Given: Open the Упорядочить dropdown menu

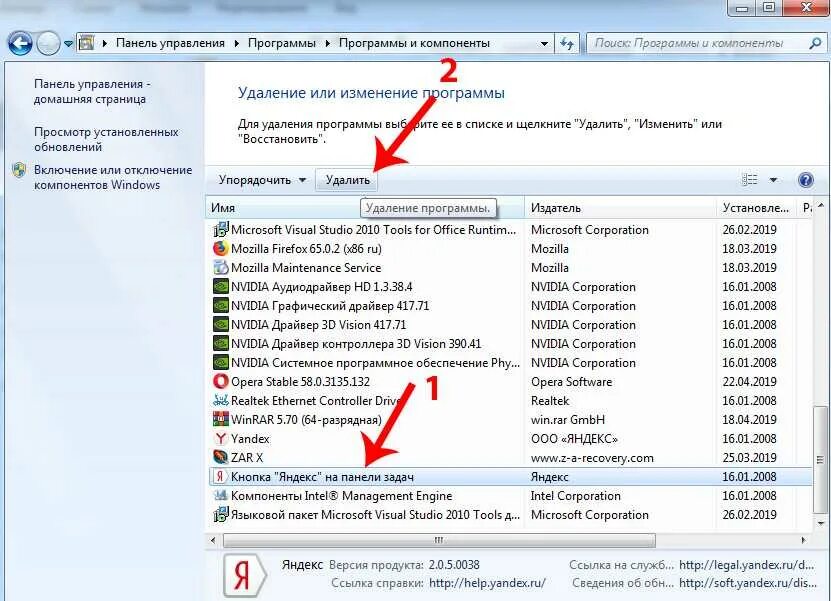Looking at the screenshot, I should click(262, 180).
